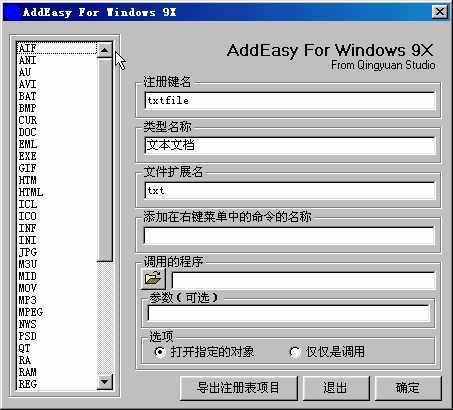The height and width of the screenshot is (410, 453).
Task: Click the 退出 exit button
Action: click(x=336, y=388)
